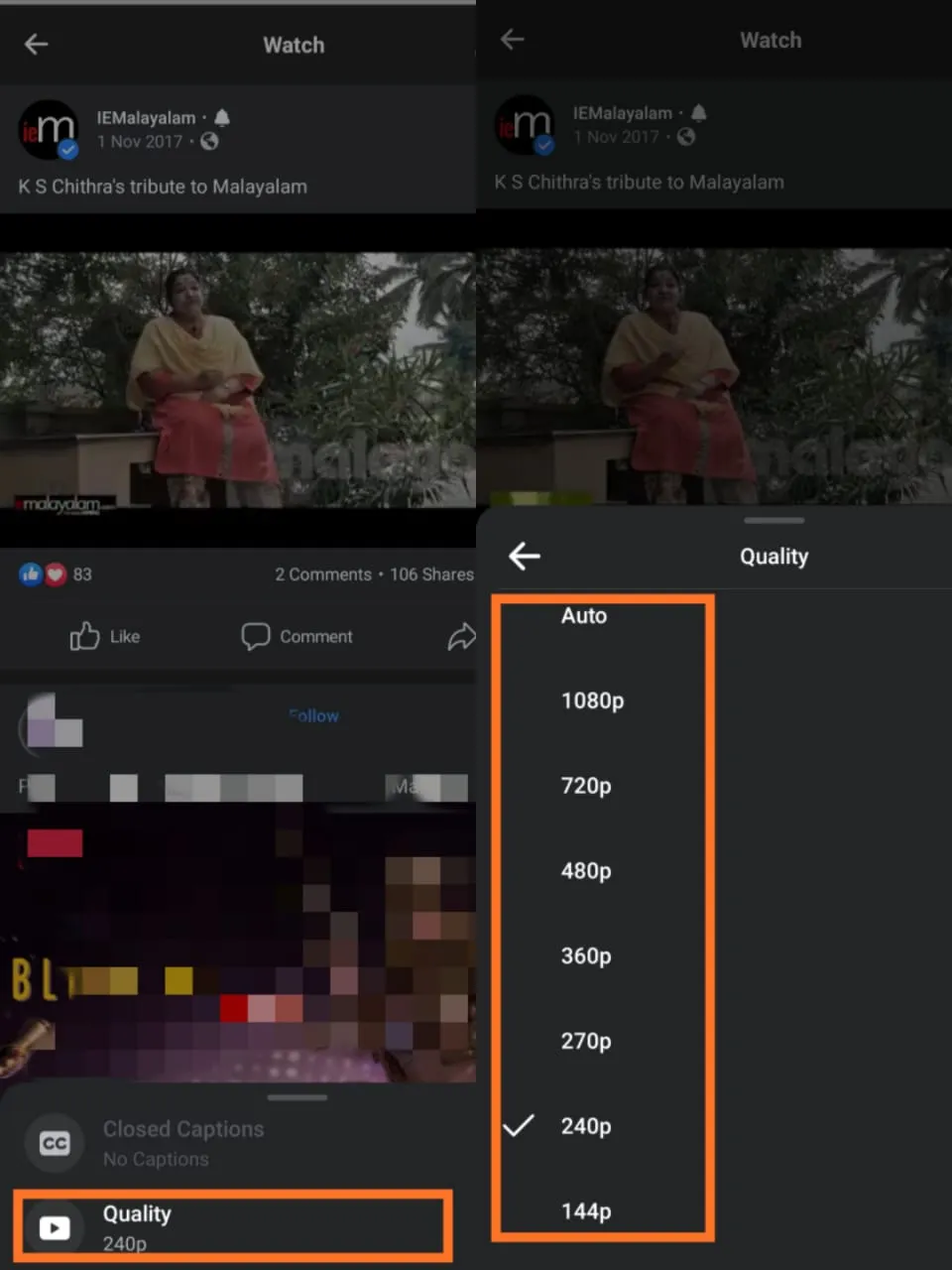Select Auto video quality
Screen dimensions: 952x1270
[x=584, y=616]
